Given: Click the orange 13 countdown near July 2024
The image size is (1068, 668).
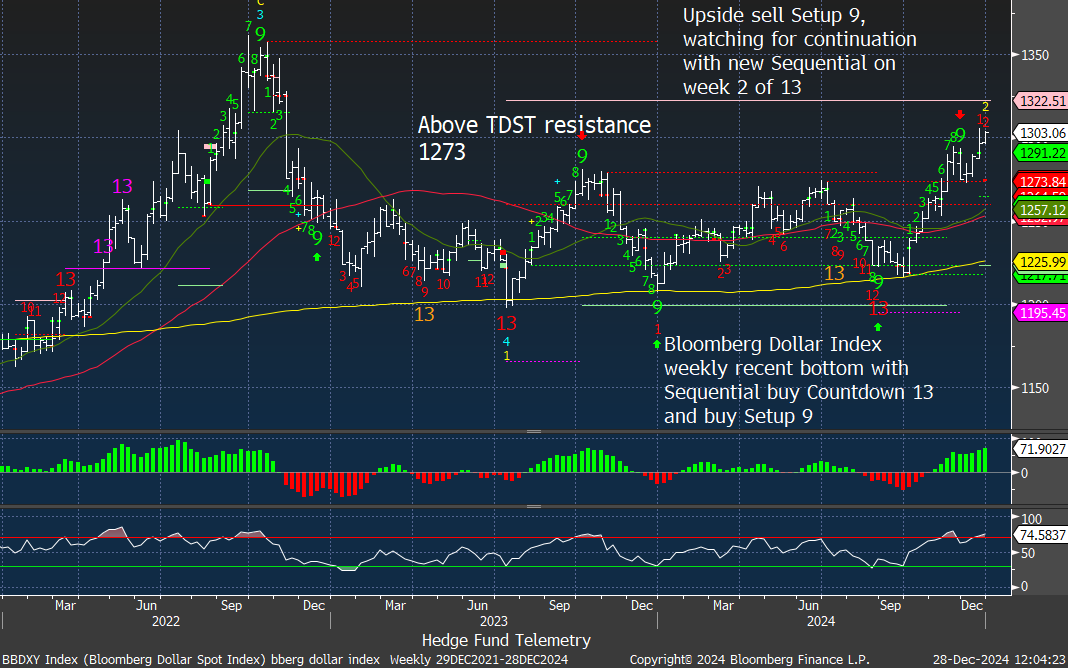Looking at the screenshot, I should coord(834,274).
